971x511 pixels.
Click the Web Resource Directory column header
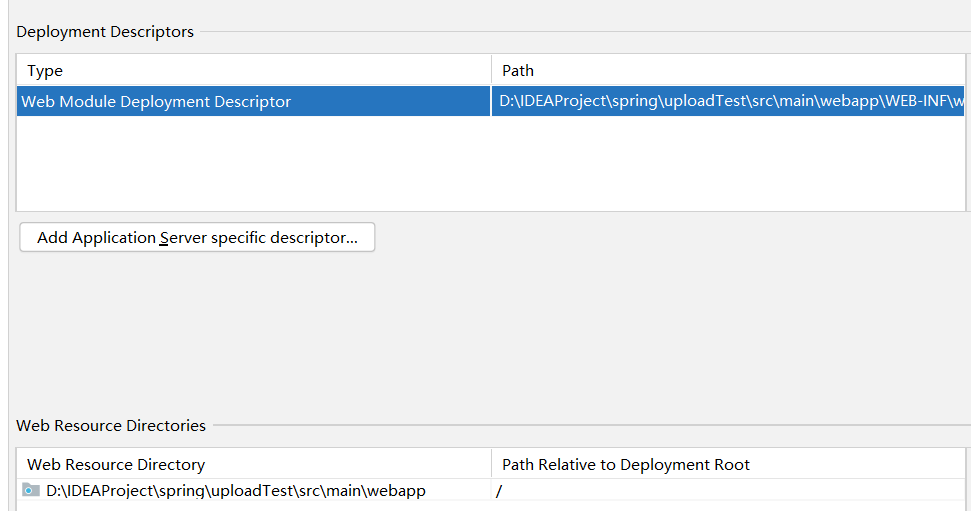(116, 465)
